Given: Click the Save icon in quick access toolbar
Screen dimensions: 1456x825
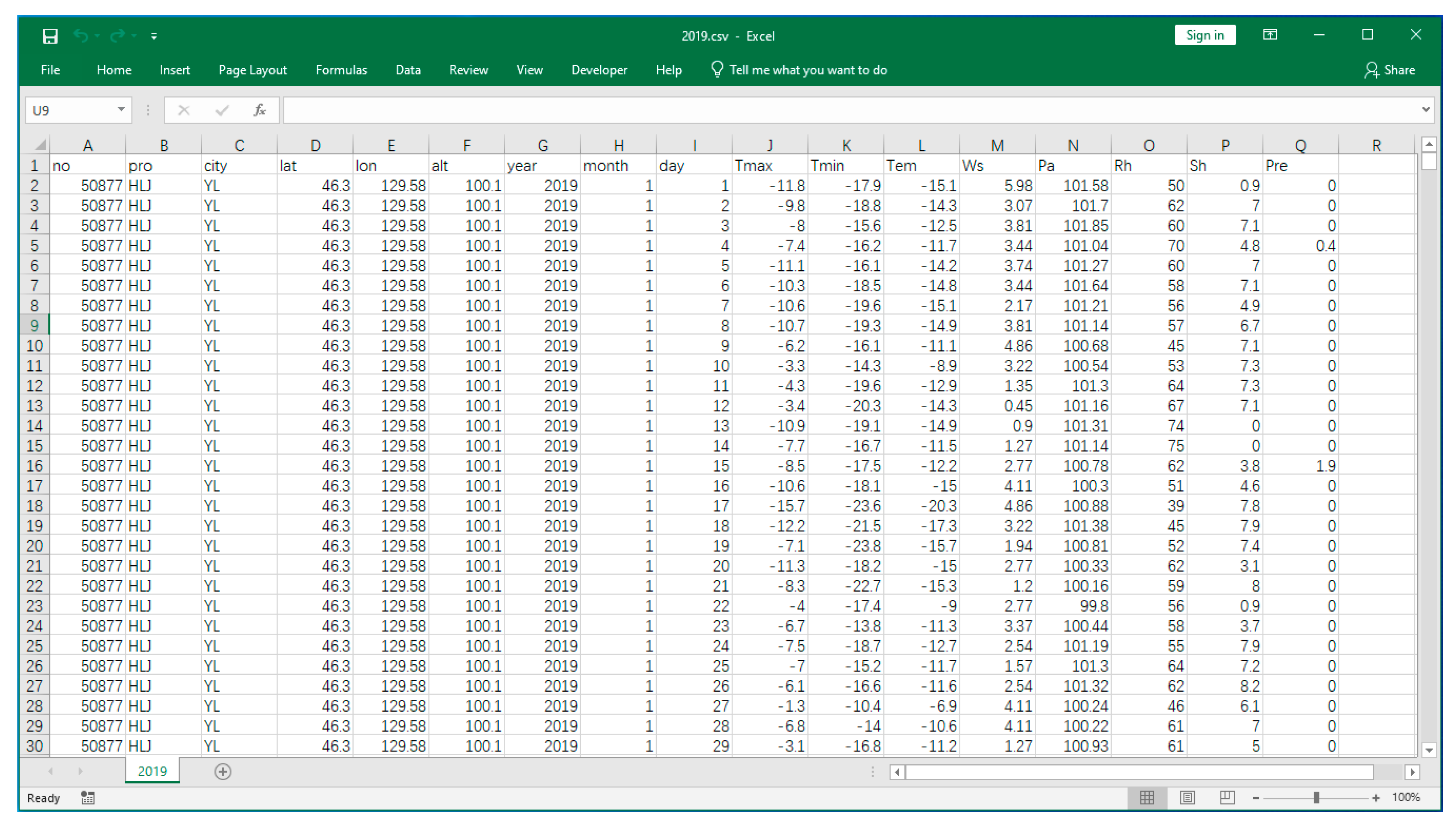Looking at the screenshot, I should pos(50,36).
